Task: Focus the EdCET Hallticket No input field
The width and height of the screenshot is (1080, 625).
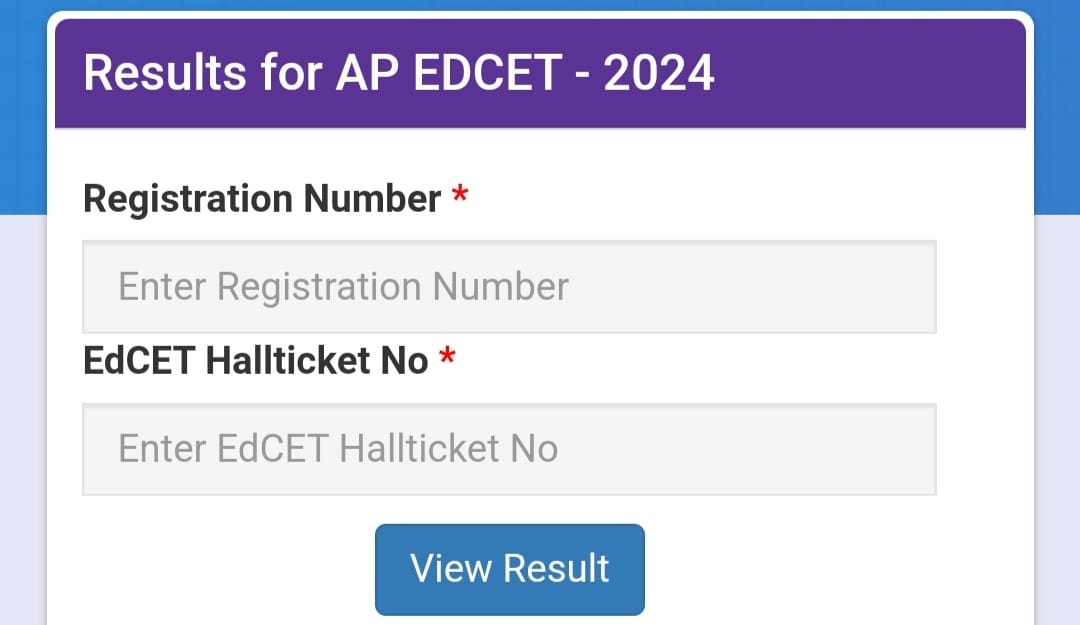Action: click(509, 449)
